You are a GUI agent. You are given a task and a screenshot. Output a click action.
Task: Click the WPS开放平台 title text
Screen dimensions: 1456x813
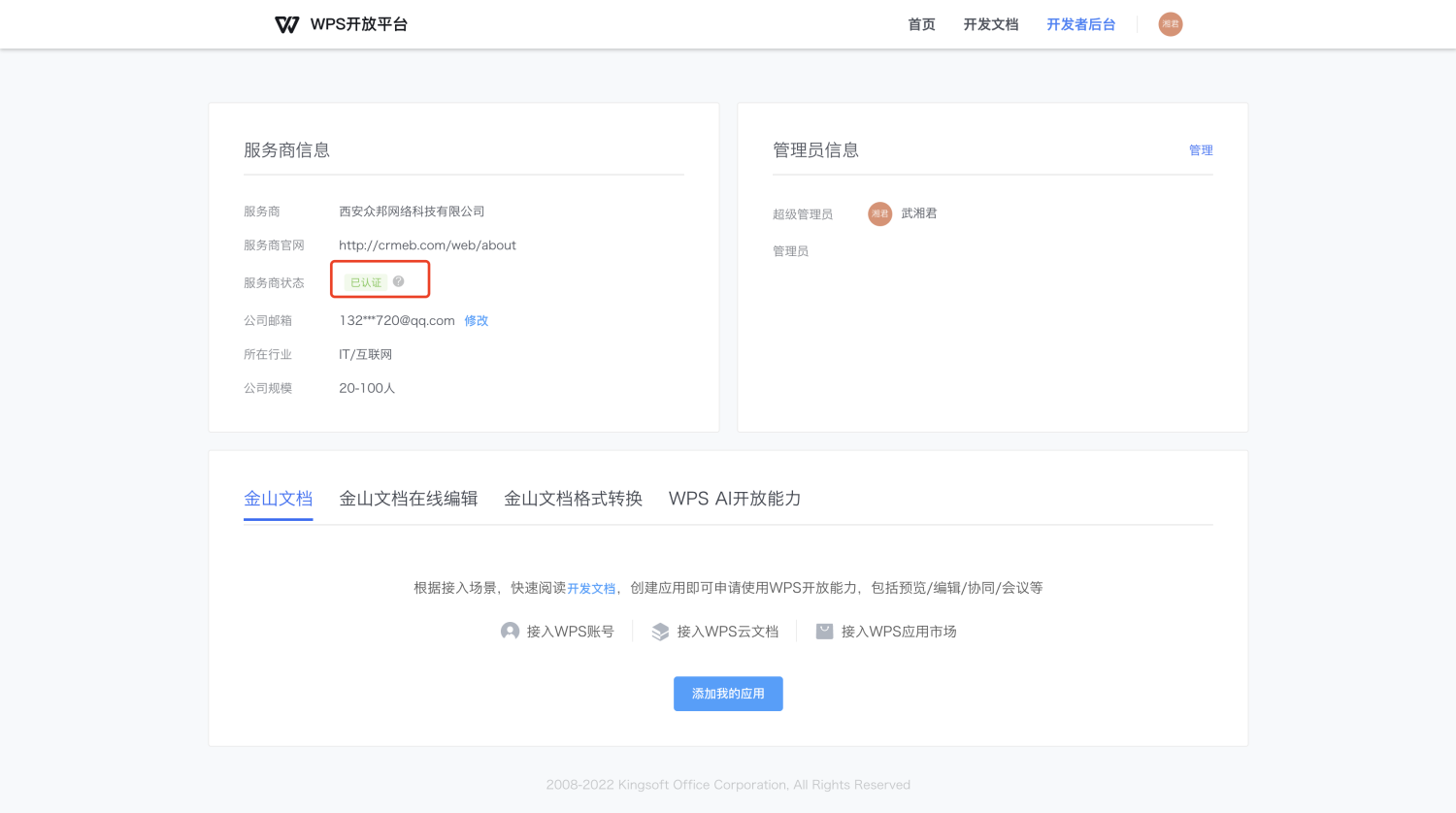359,24
